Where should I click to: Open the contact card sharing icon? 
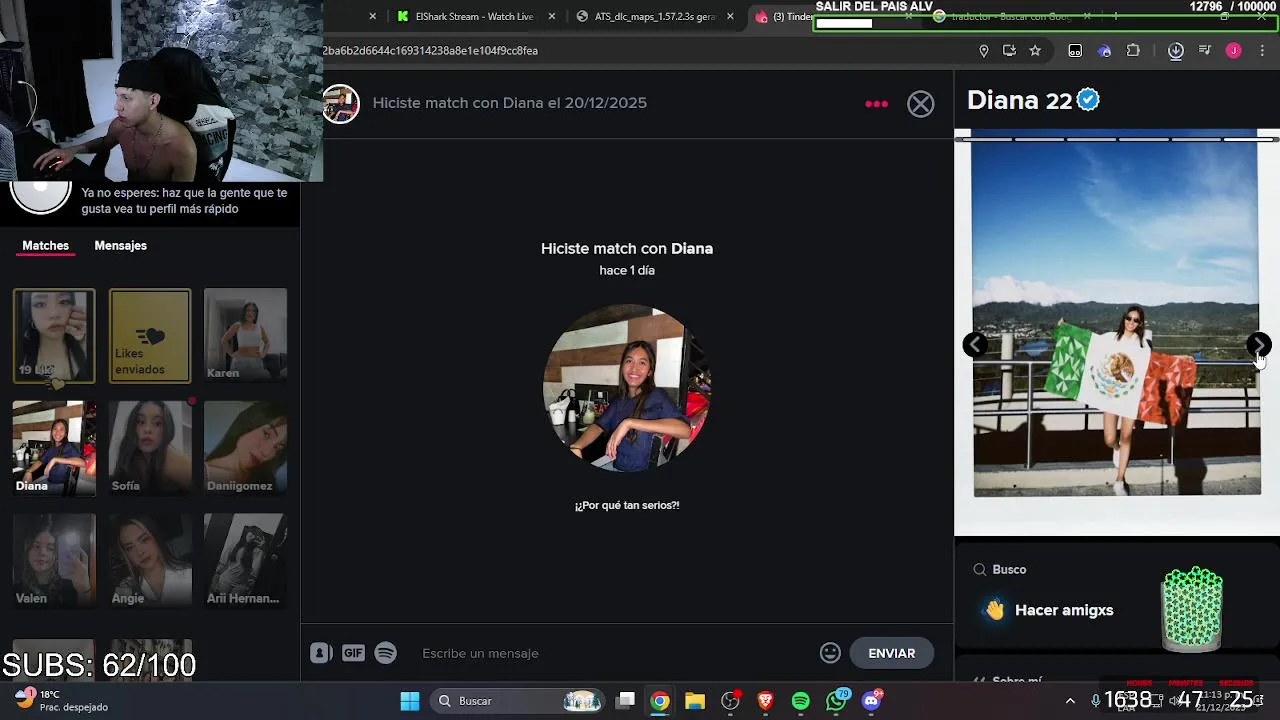point(321,653)
